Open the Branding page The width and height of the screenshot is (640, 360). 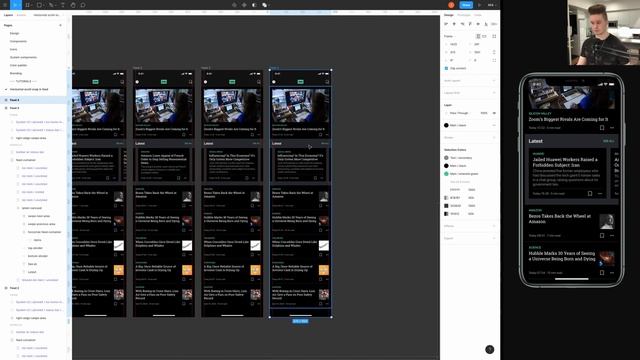coord(16,73)
